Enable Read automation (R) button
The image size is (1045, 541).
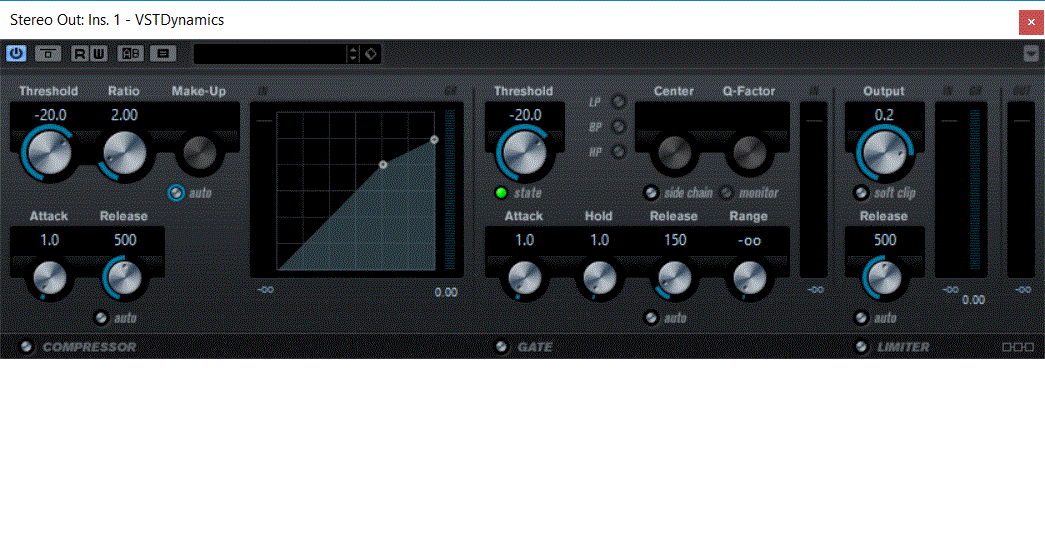(80, 53)
